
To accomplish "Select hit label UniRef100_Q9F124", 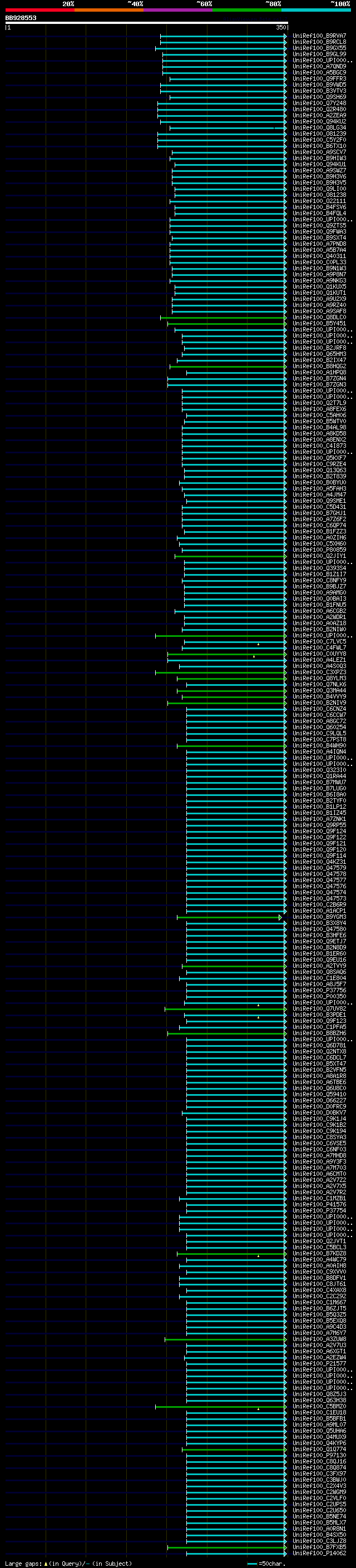I will tap(319, 832).
